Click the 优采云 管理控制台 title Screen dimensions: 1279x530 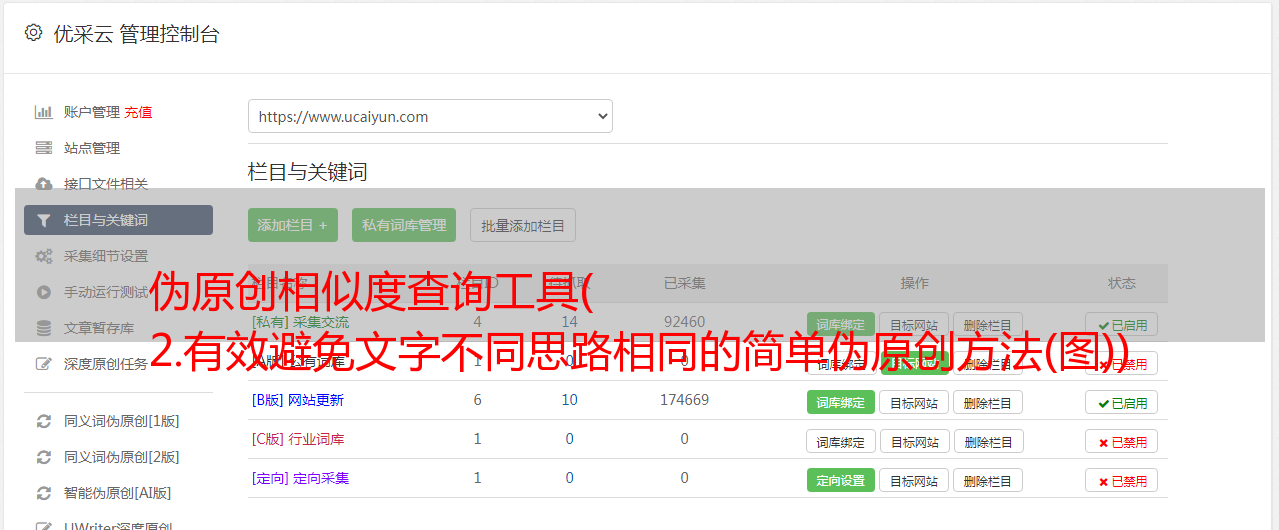click(x=136, y=34)
